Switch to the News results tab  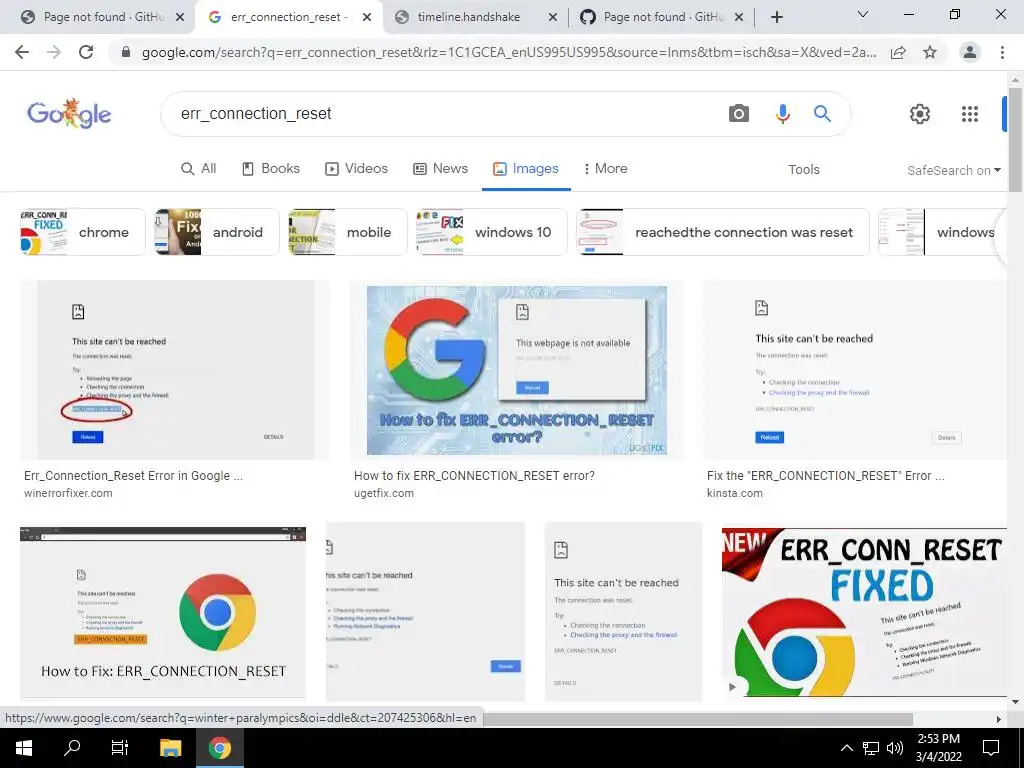pyautogui.click(x=441, y=168)
